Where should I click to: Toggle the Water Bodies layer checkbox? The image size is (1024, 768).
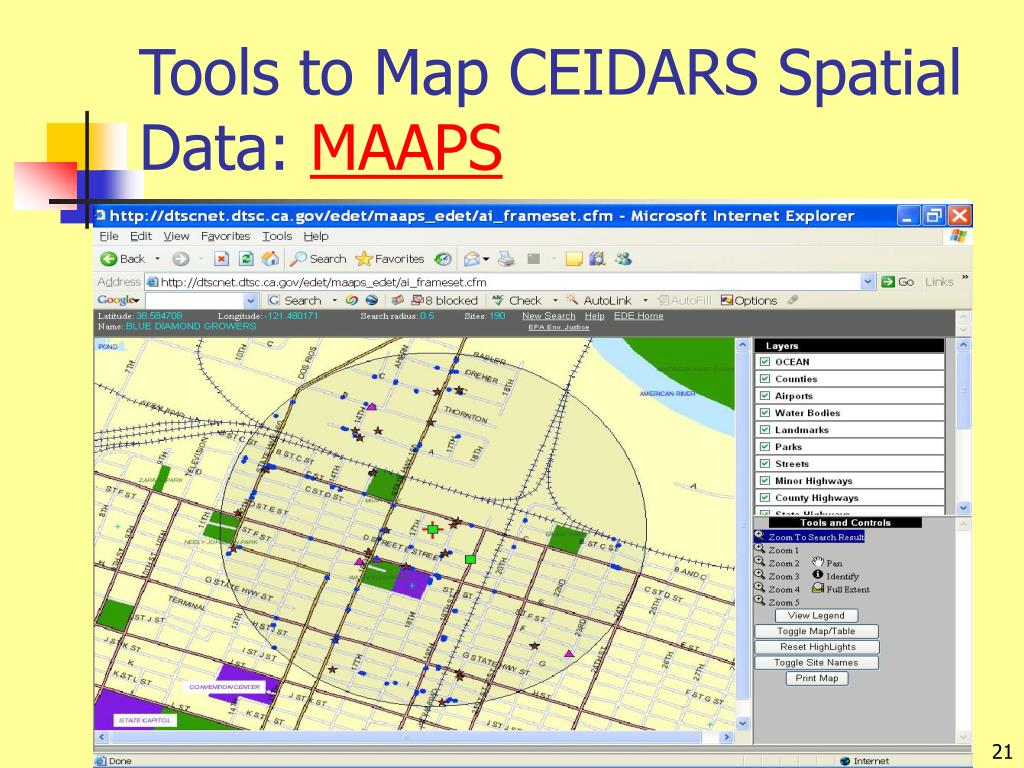(765, 412)
